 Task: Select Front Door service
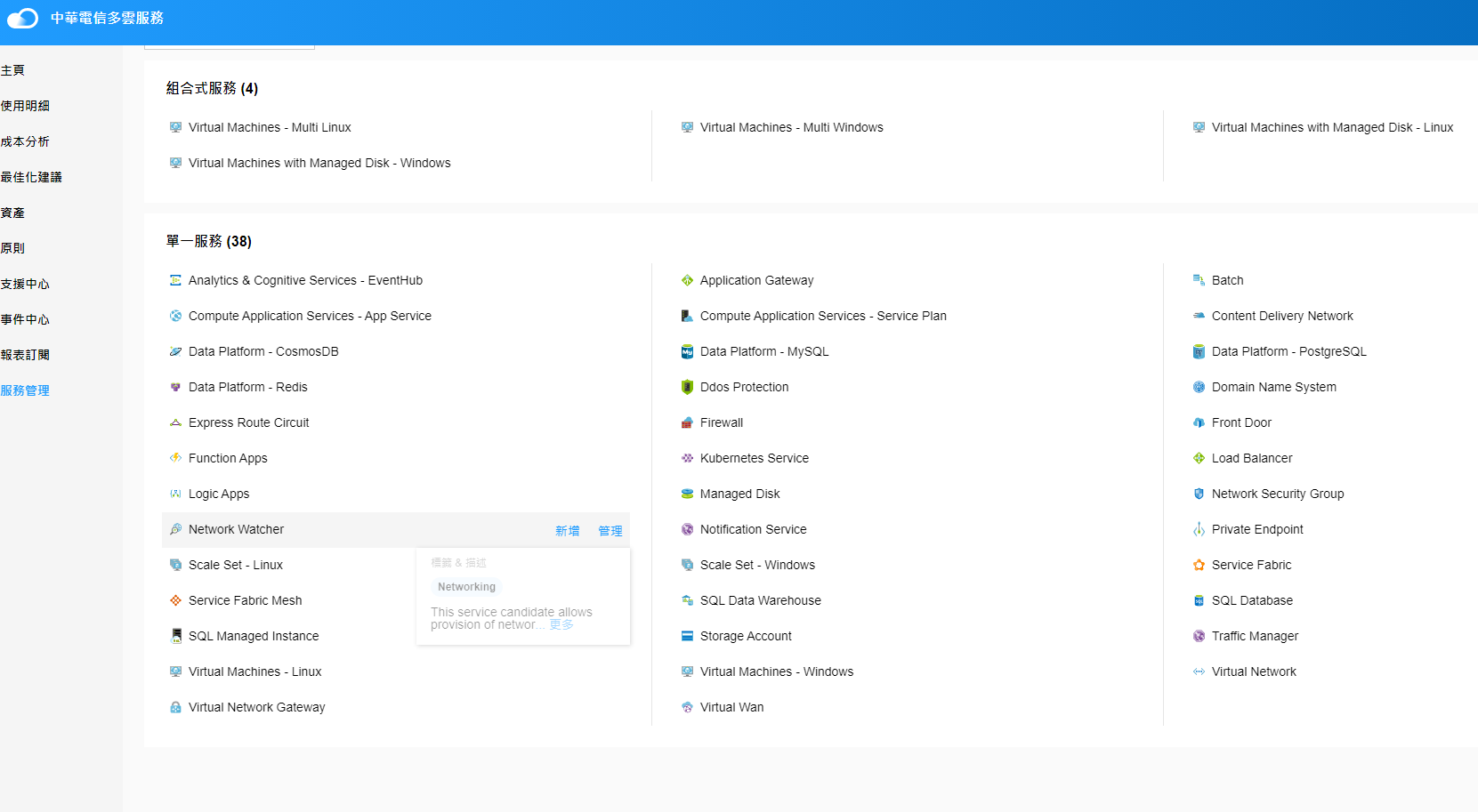1241,422
